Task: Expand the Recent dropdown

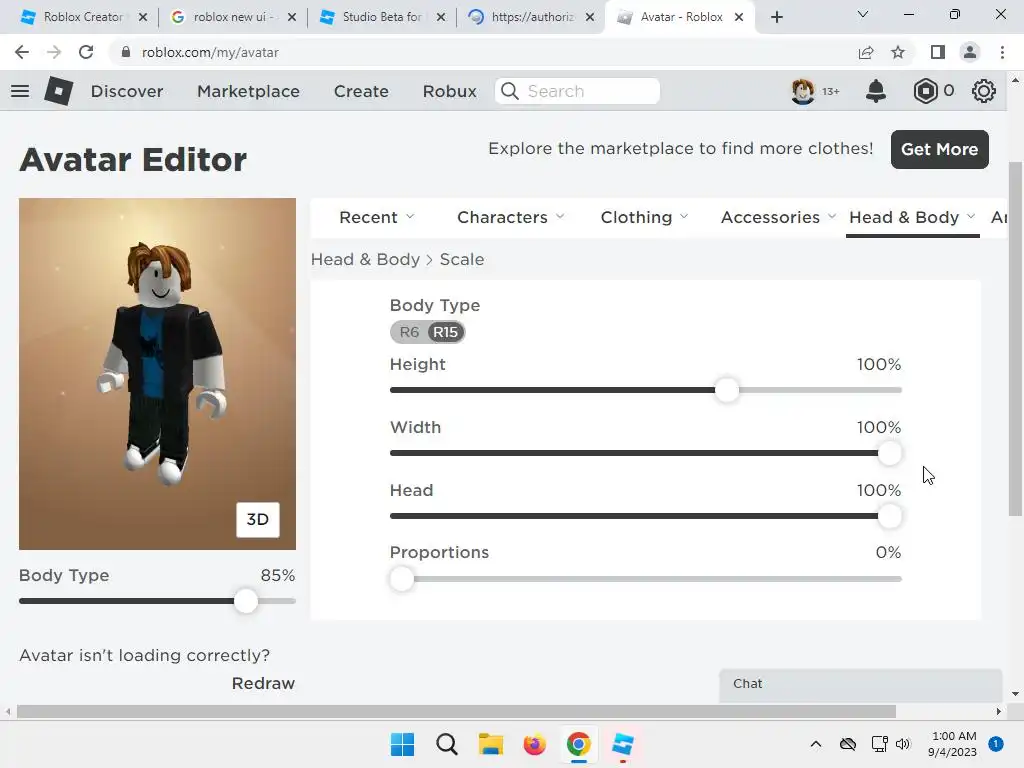Action: point(376,217)
